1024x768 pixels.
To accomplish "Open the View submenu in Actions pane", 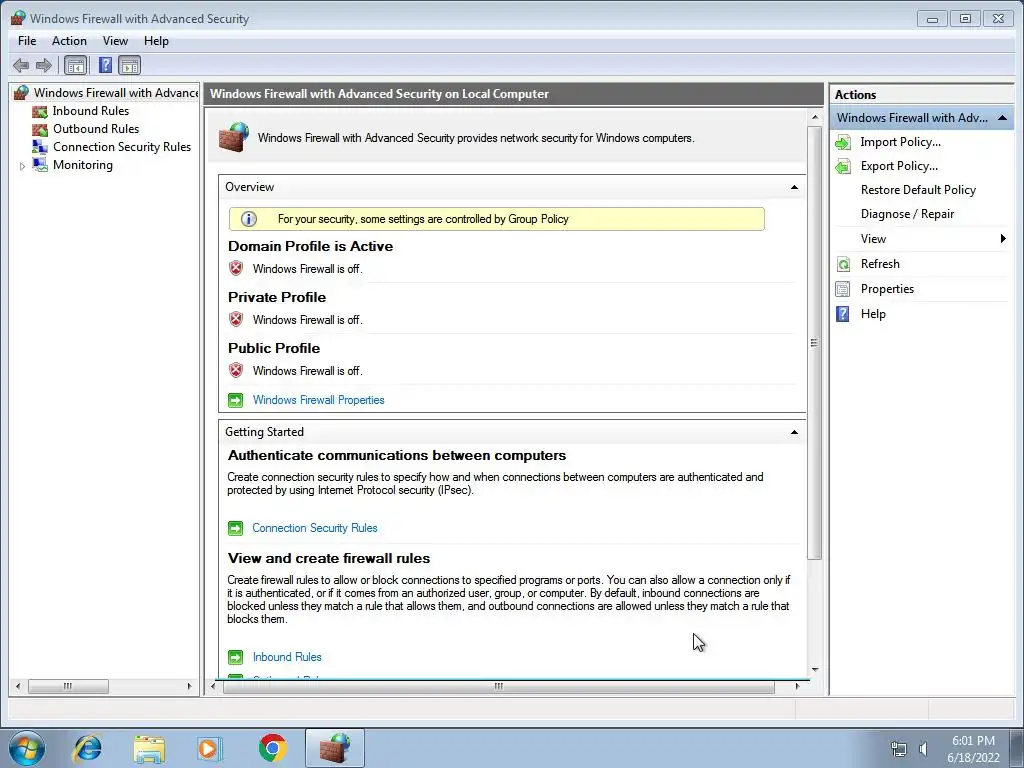I will 921,239.
